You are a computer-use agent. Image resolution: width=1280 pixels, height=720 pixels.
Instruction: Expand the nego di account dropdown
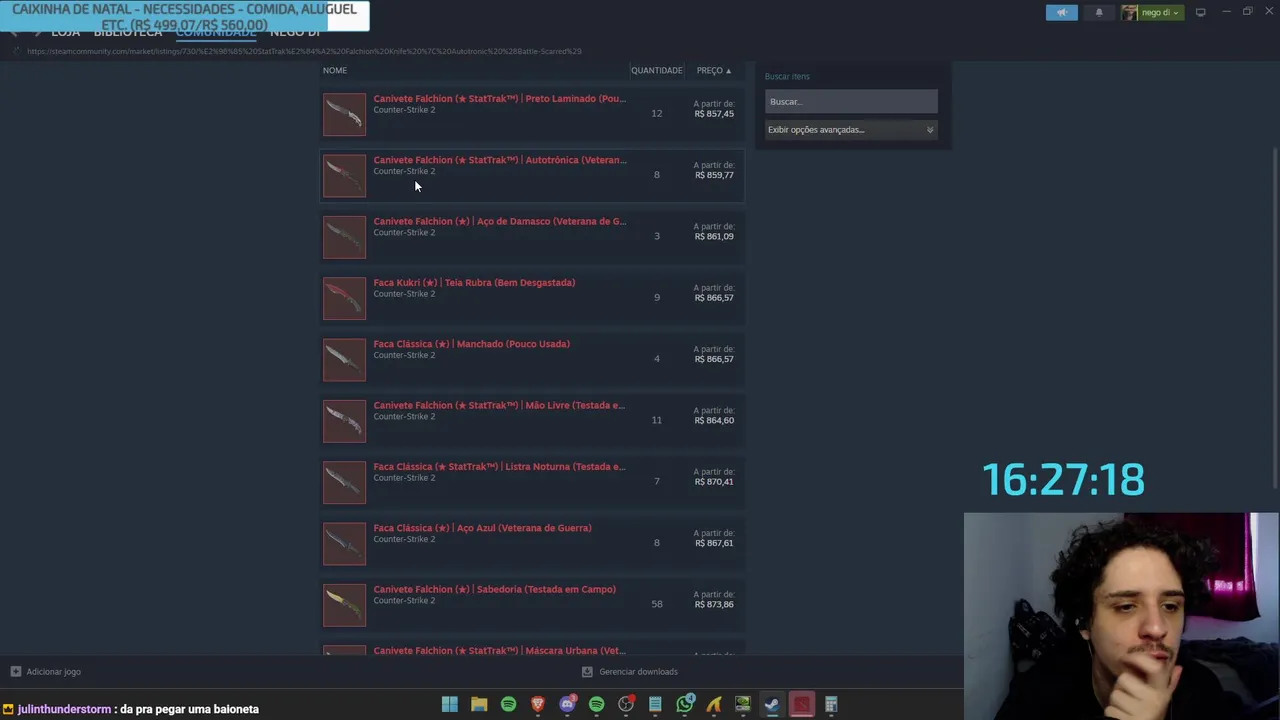[x=1160, y=13]
